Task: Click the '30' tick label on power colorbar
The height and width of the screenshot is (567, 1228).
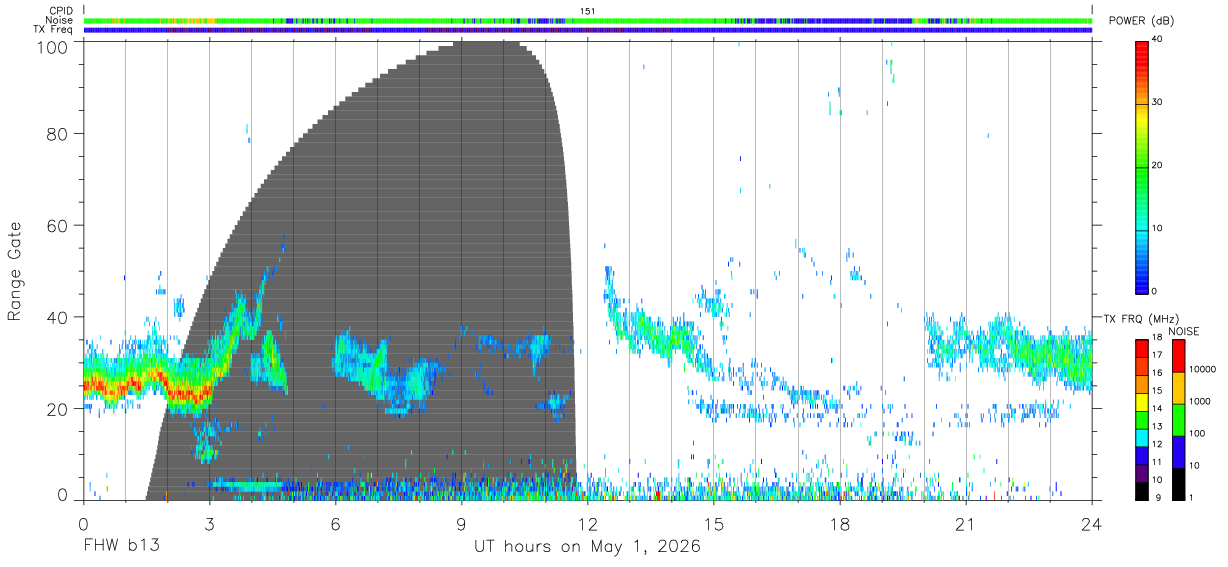Action: pyautogui.click(x=1158, y=102)
